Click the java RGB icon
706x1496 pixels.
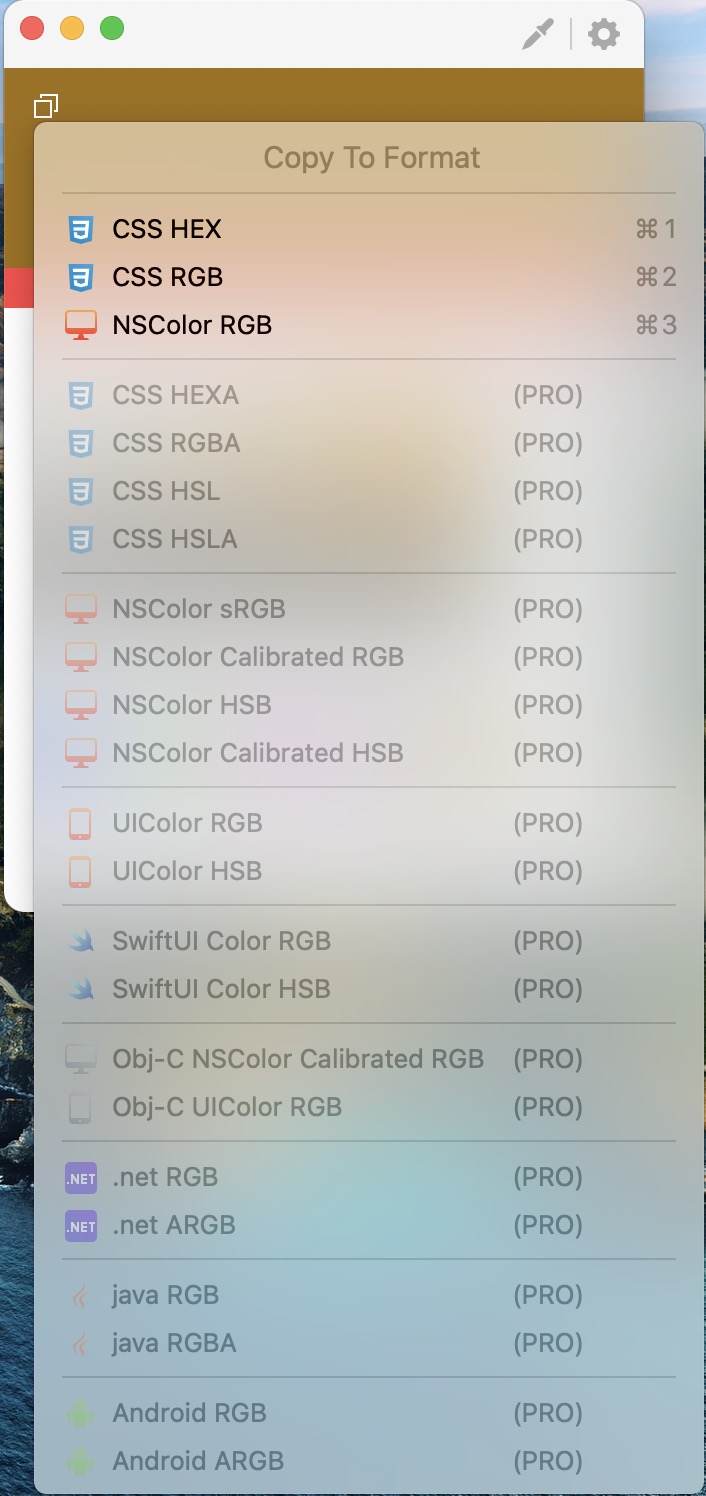click(x=80, y=1296)
